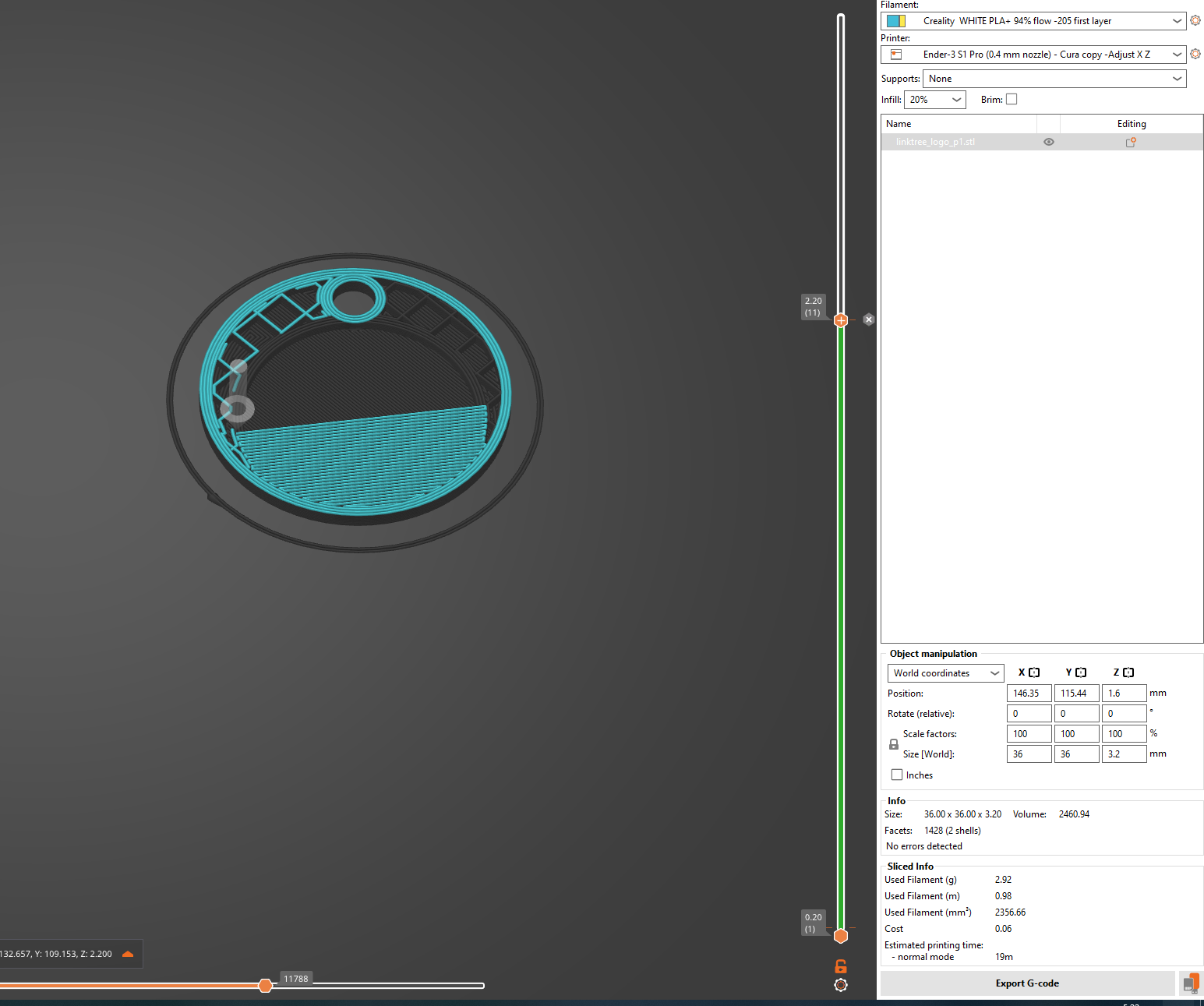The image size is (1204, 1006).
Task: Click the layer slider lock icon
Action: (x=841, y=966)
